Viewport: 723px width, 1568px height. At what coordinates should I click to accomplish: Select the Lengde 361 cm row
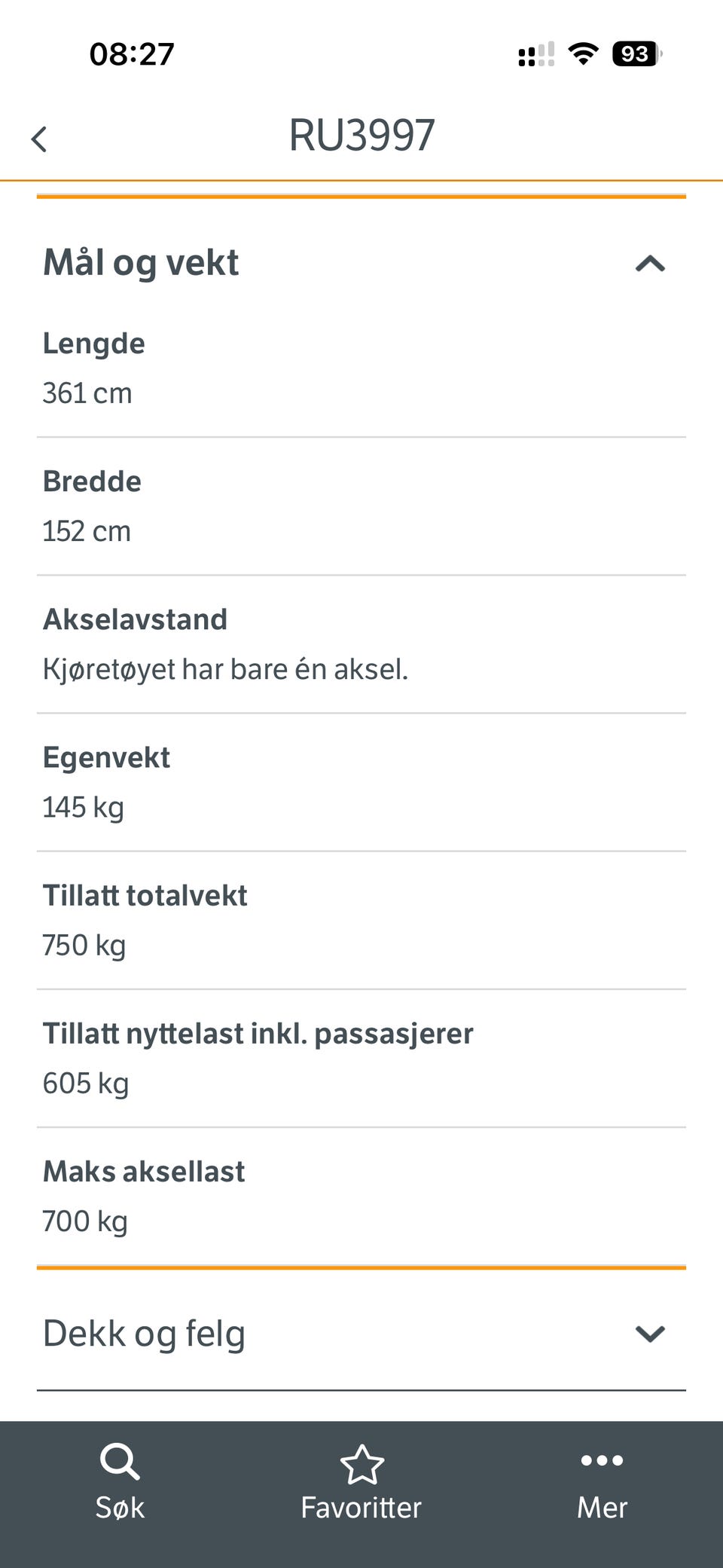pos(361,368)
